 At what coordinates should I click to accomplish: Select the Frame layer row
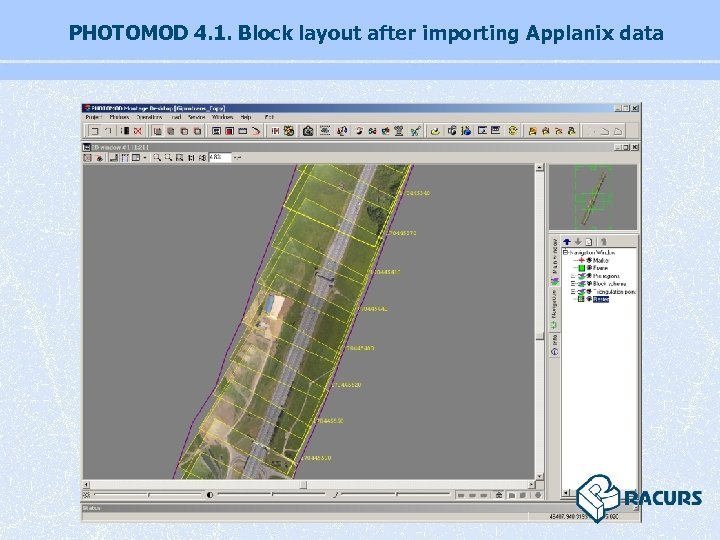point(601,268)
